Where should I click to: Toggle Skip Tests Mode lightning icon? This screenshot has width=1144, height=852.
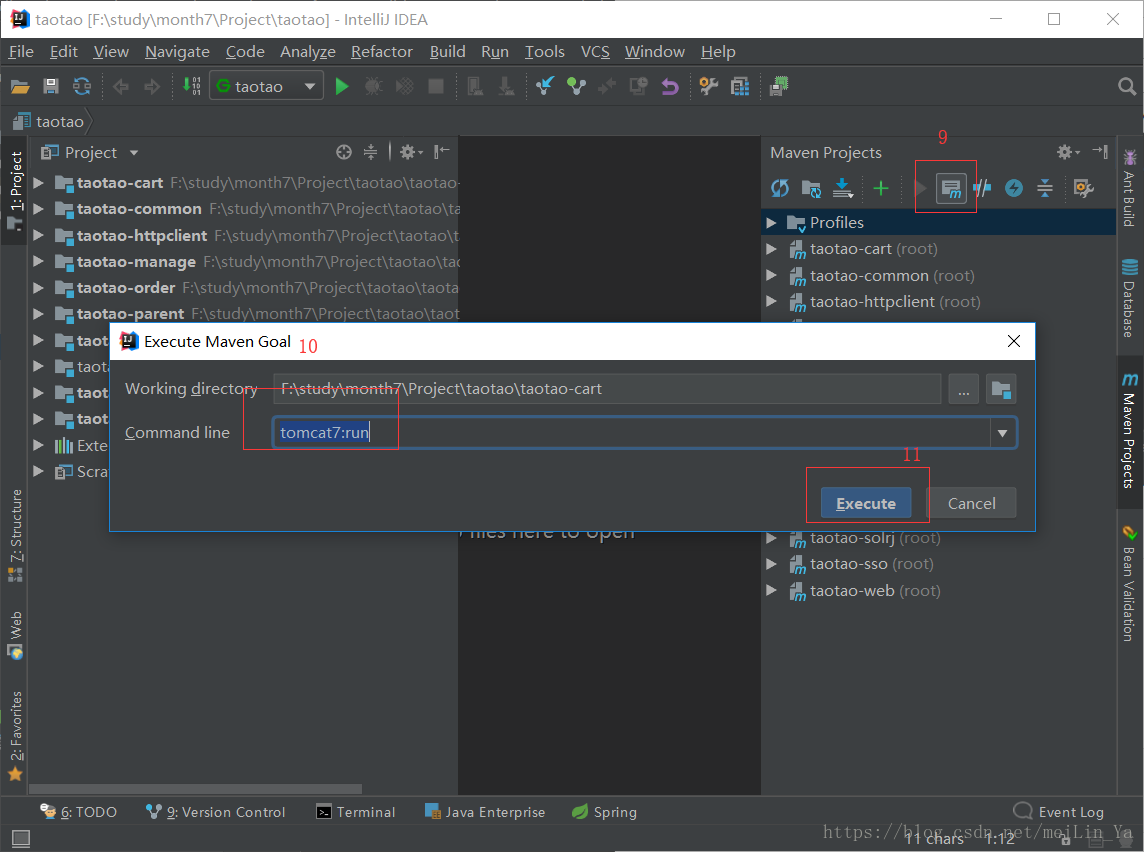(1013, 188)
